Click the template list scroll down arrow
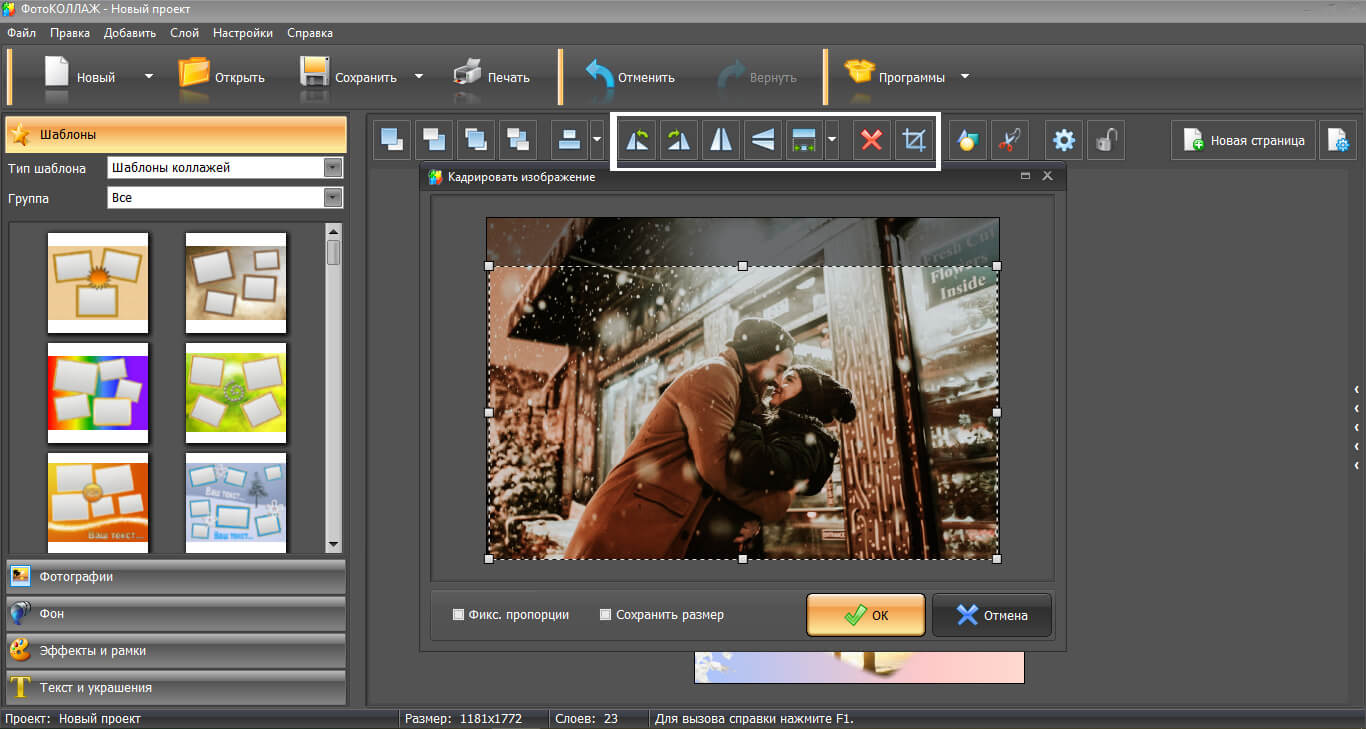 pyautogui.click(x=334, y=543)
